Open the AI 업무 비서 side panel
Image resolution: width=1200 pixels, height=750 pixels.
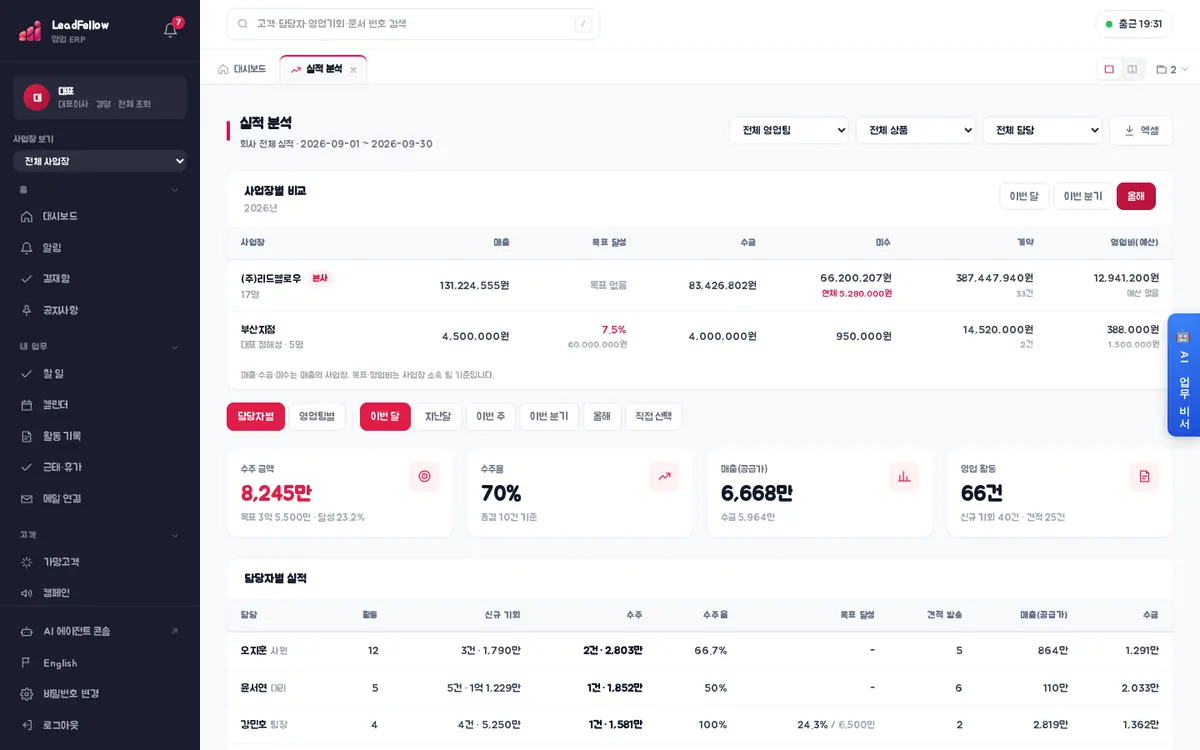click(1184, 375)
